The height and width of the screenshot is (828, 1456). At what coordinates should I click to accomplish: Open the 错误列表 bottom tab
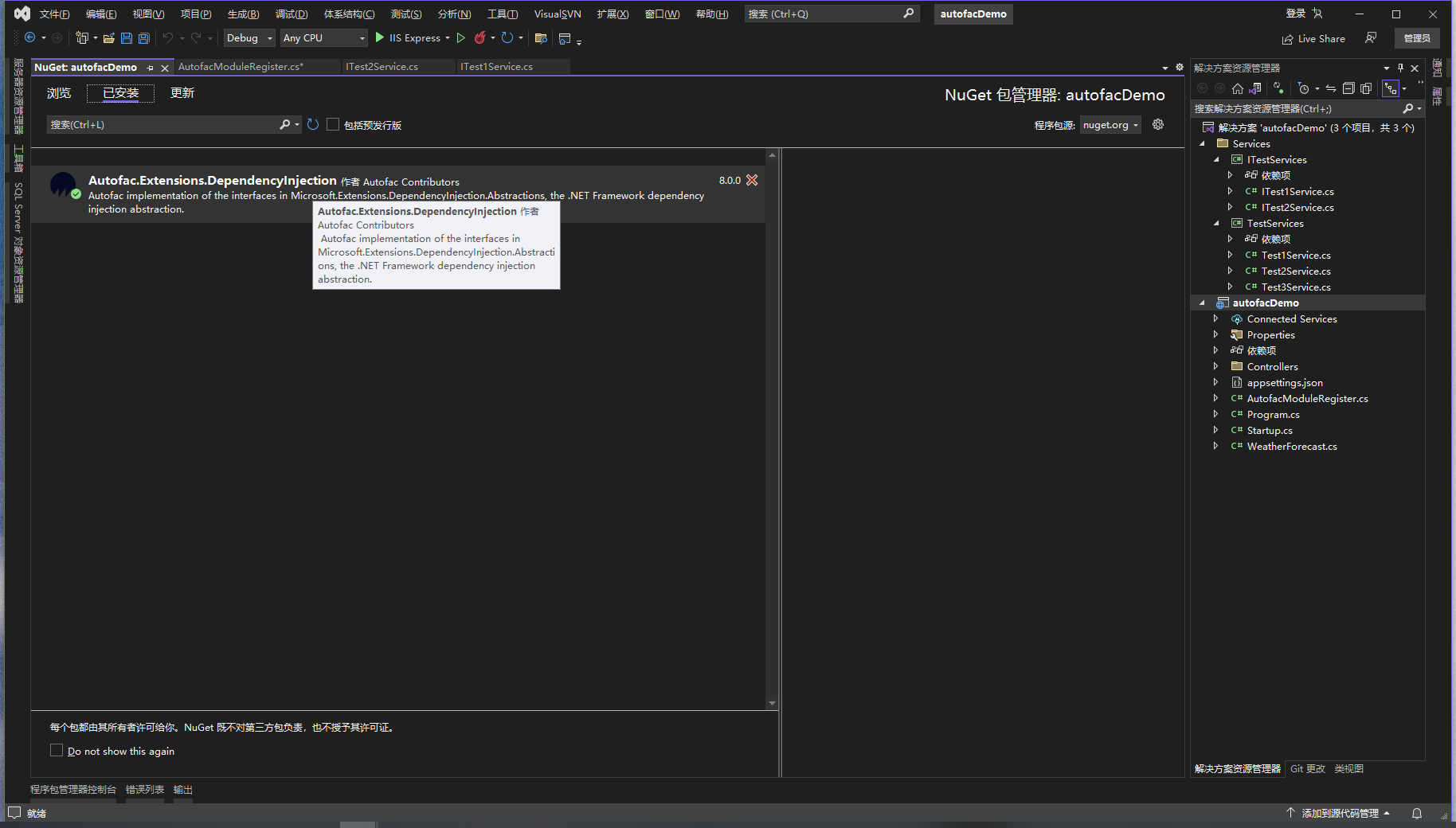(145, 790)
